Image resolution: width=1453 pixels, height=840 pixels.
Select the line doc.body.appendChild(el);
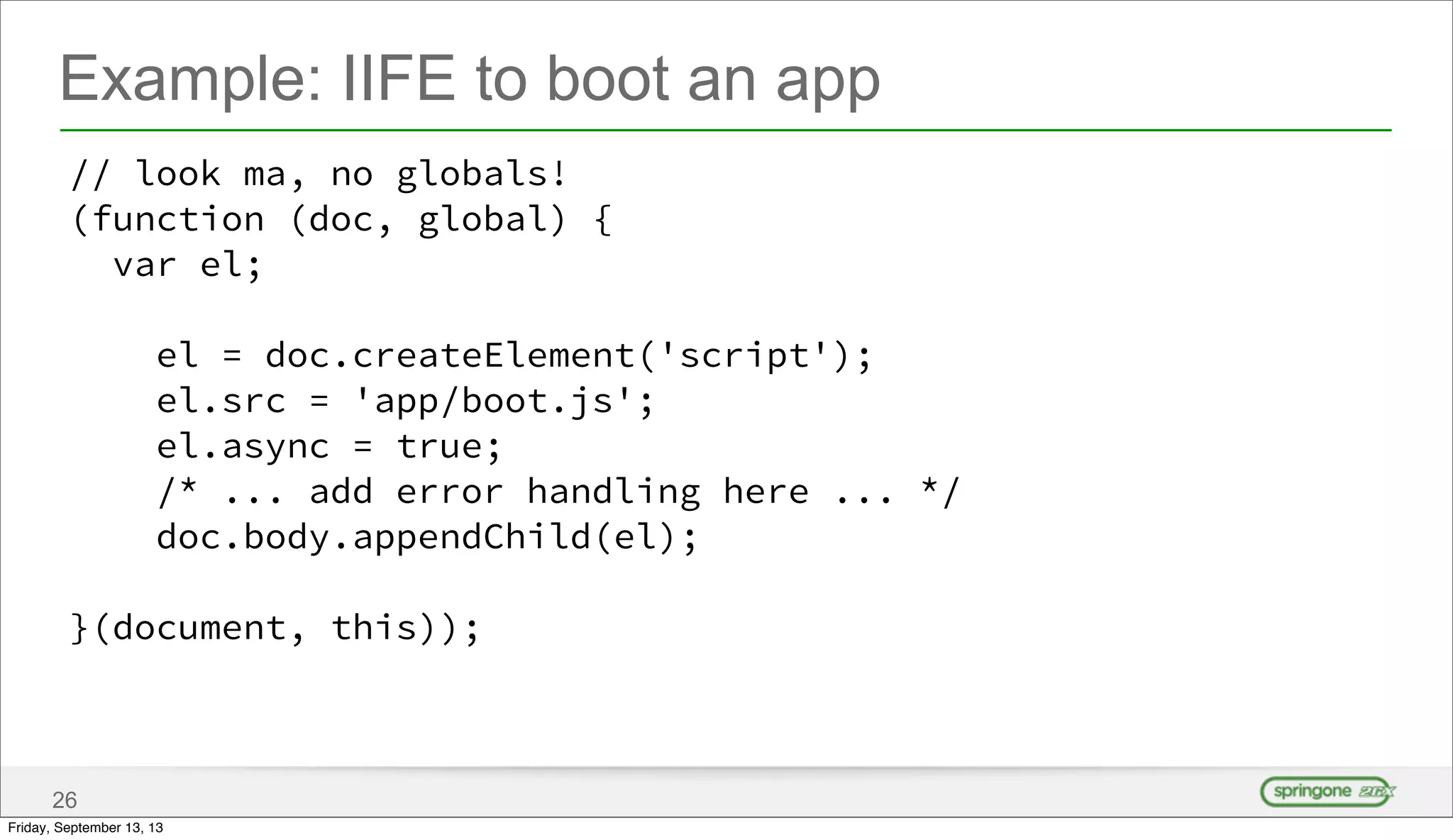click(427, 537)
